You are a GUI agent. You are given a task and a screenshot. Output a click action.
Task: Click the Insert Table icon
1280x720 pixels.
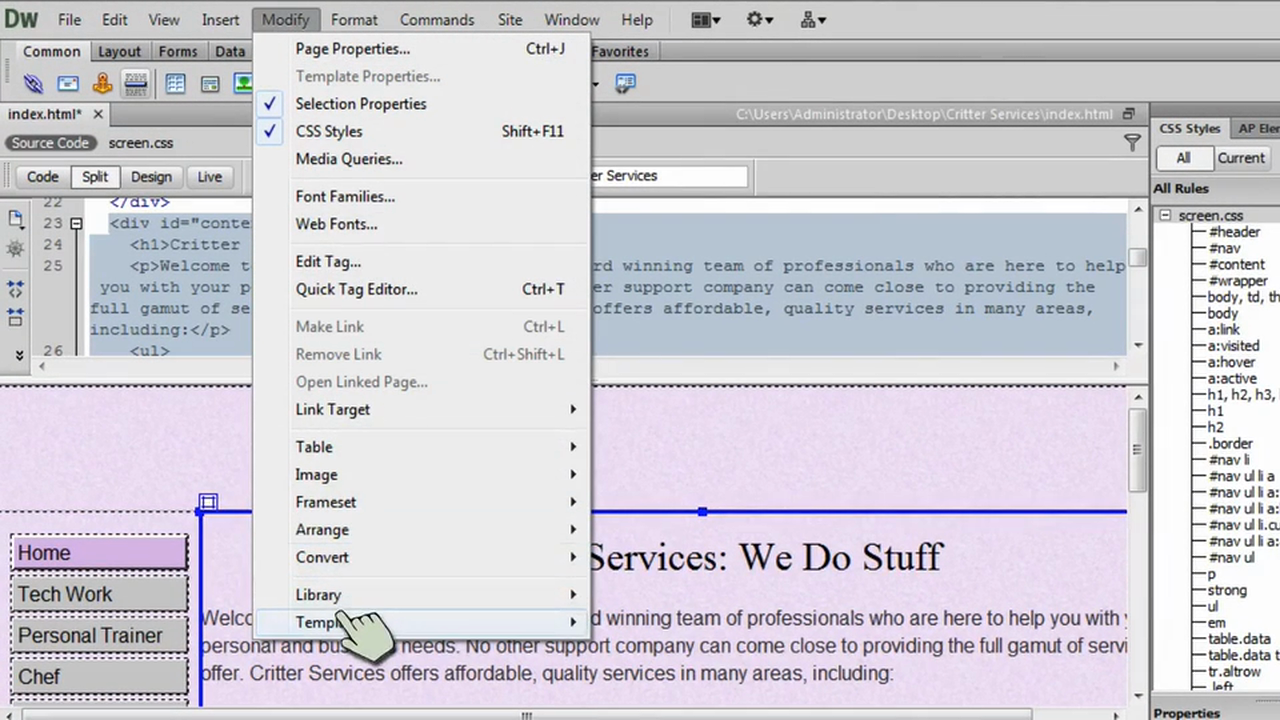175,84
